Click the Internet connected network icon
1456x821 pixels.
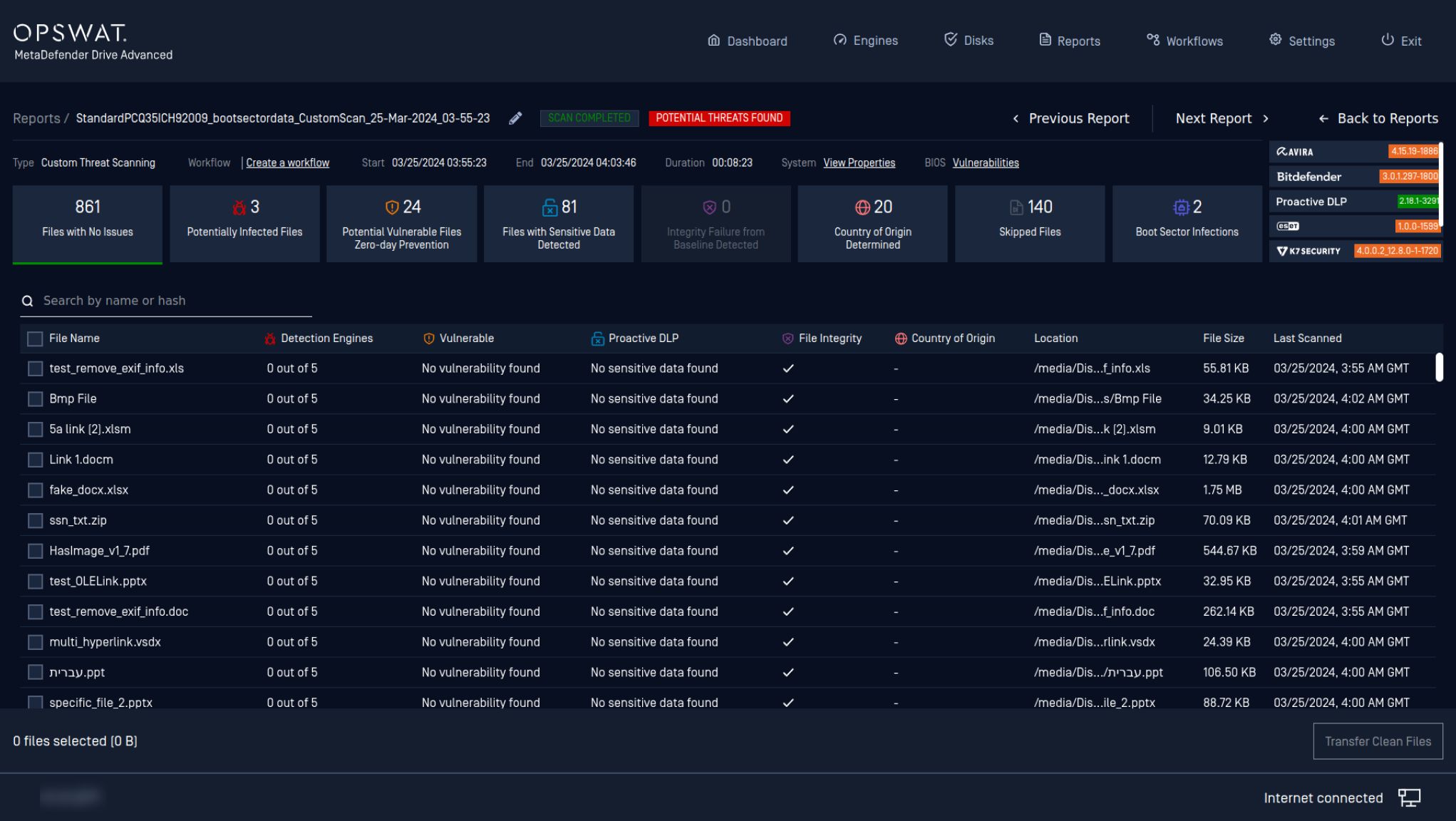(1410, 797)
